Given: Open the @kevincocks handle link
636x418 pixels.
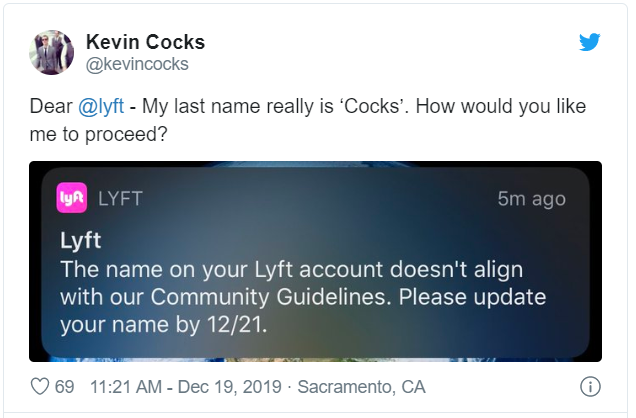Looking at the screenshot, I should 138,64.
